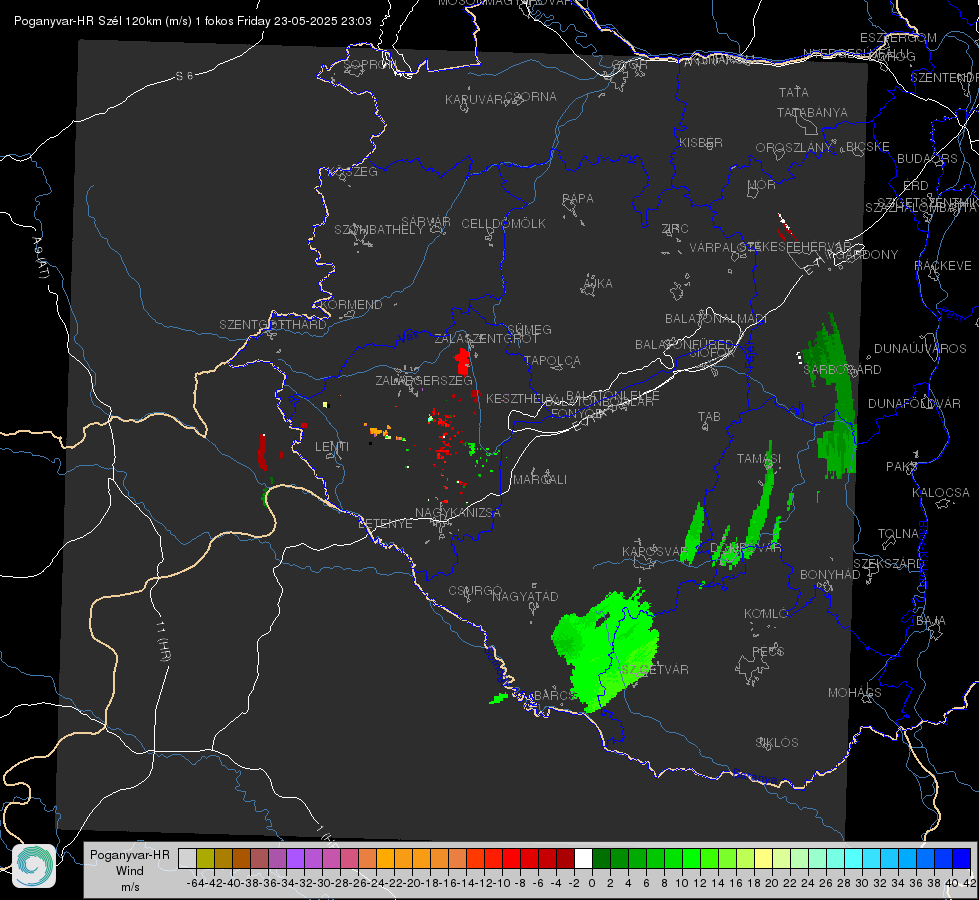Click the TAB city label
This screenshot has width=979, height=900.
point(709,417)
